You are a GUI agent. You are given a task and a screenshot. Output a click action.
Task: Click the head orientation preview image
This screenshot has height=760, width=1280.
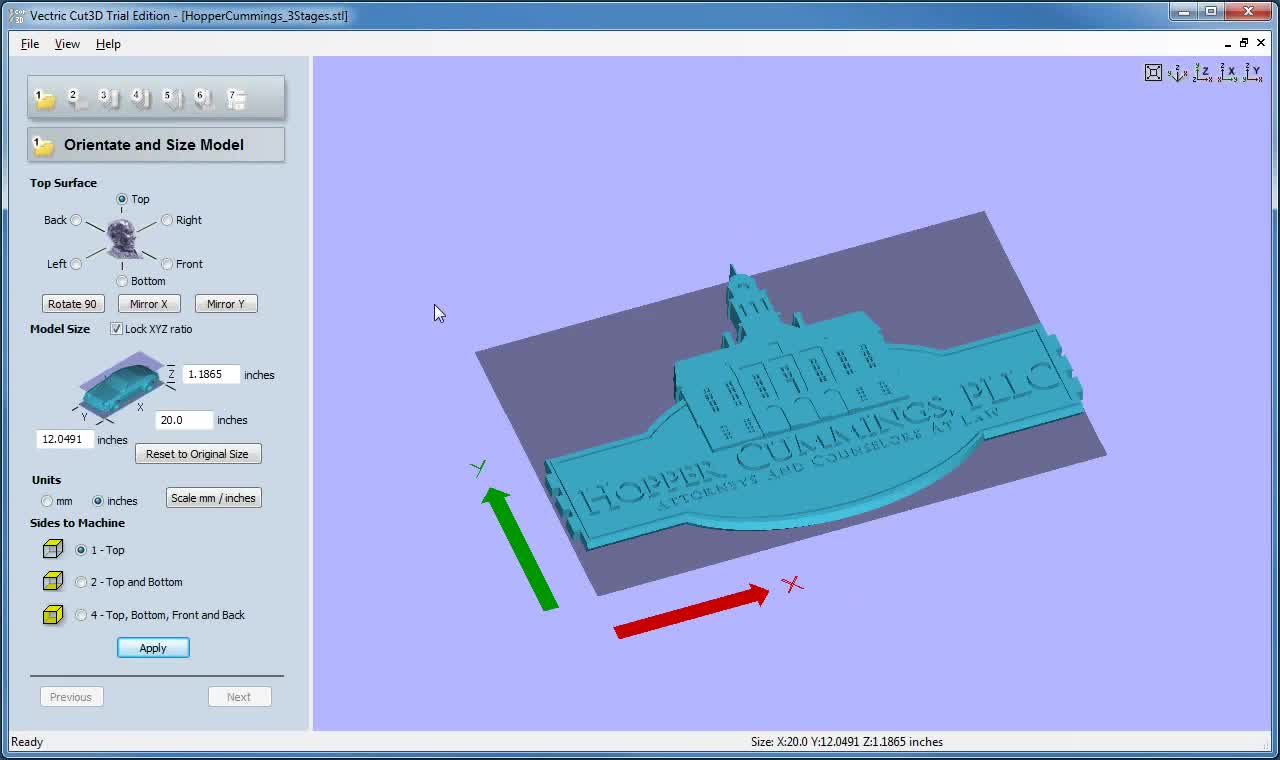click(x=122, y=239)
